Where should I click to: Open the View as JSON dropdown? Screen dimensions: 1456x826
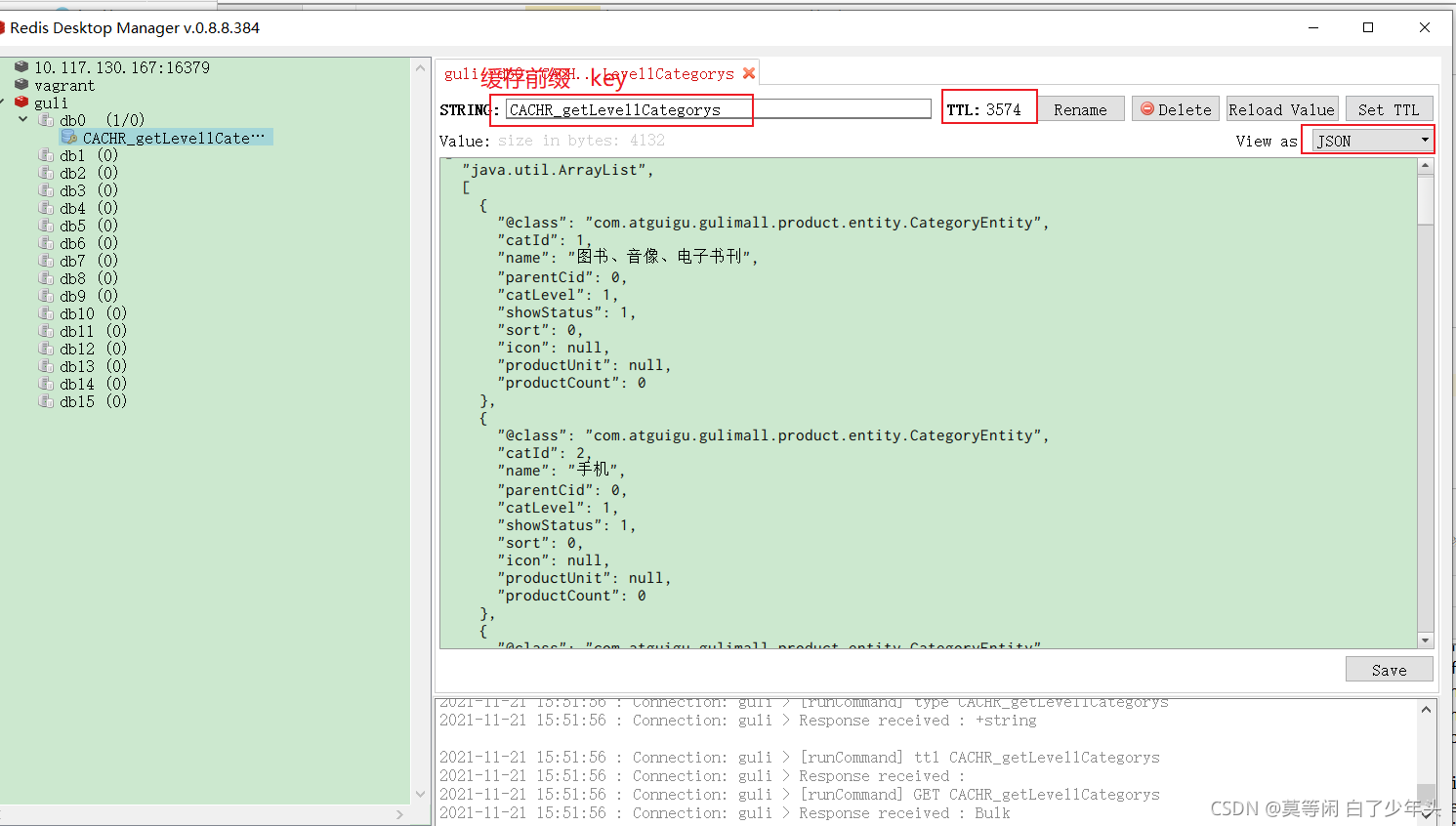(x=1372, y=141)
